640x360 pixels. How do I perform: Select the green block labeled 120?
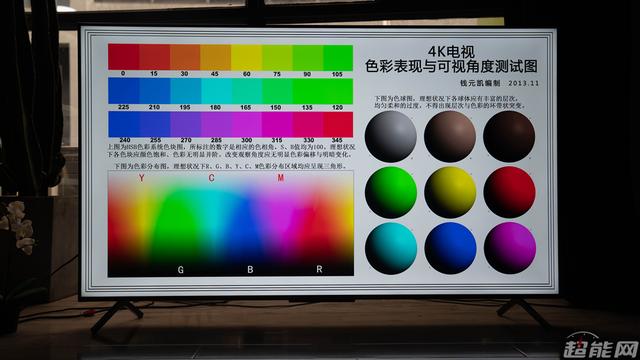(338, 91)
